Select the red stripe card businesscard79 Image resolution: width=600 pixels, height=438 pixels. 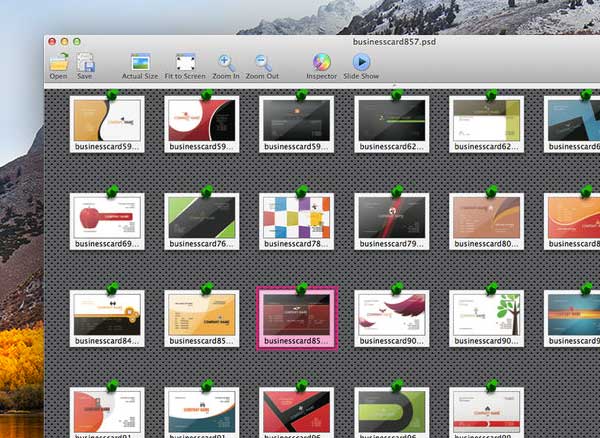pos(392,221)
